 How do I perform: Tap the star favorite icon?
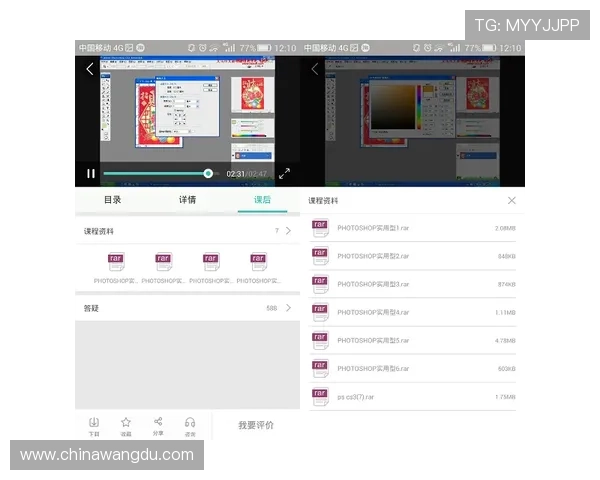[x=126, y=423]
